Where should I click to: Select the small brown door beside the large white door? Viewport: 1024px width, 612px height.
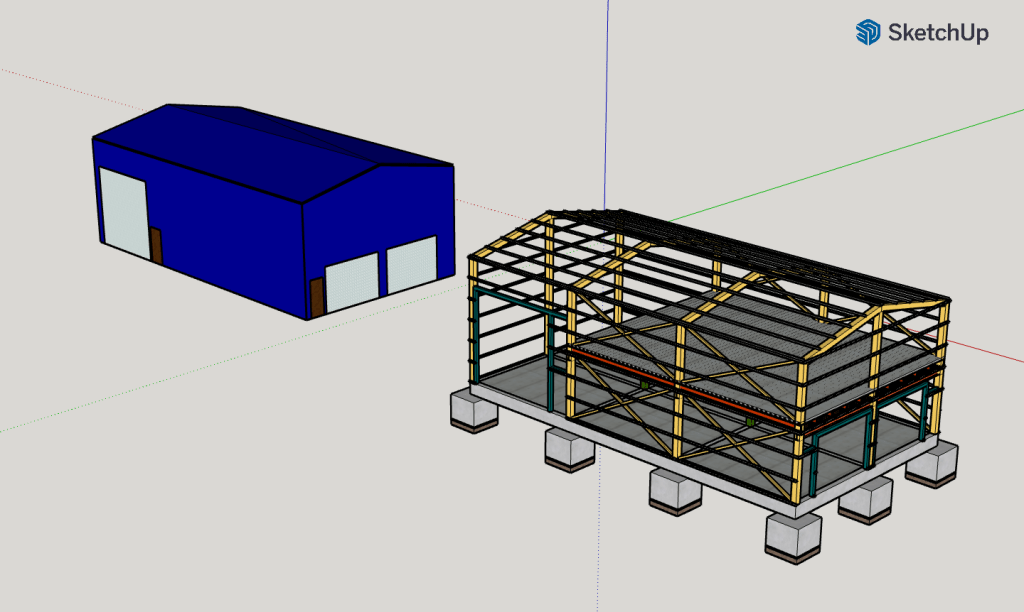point(156,246)
